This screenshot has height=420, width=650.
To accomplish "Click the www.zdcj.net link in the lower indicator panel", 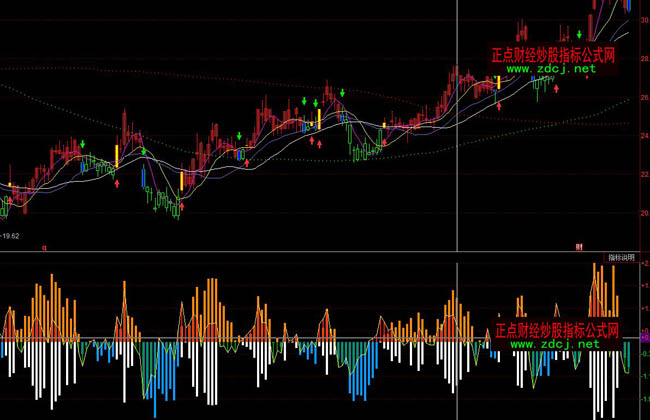I will [x=560, y=343].
